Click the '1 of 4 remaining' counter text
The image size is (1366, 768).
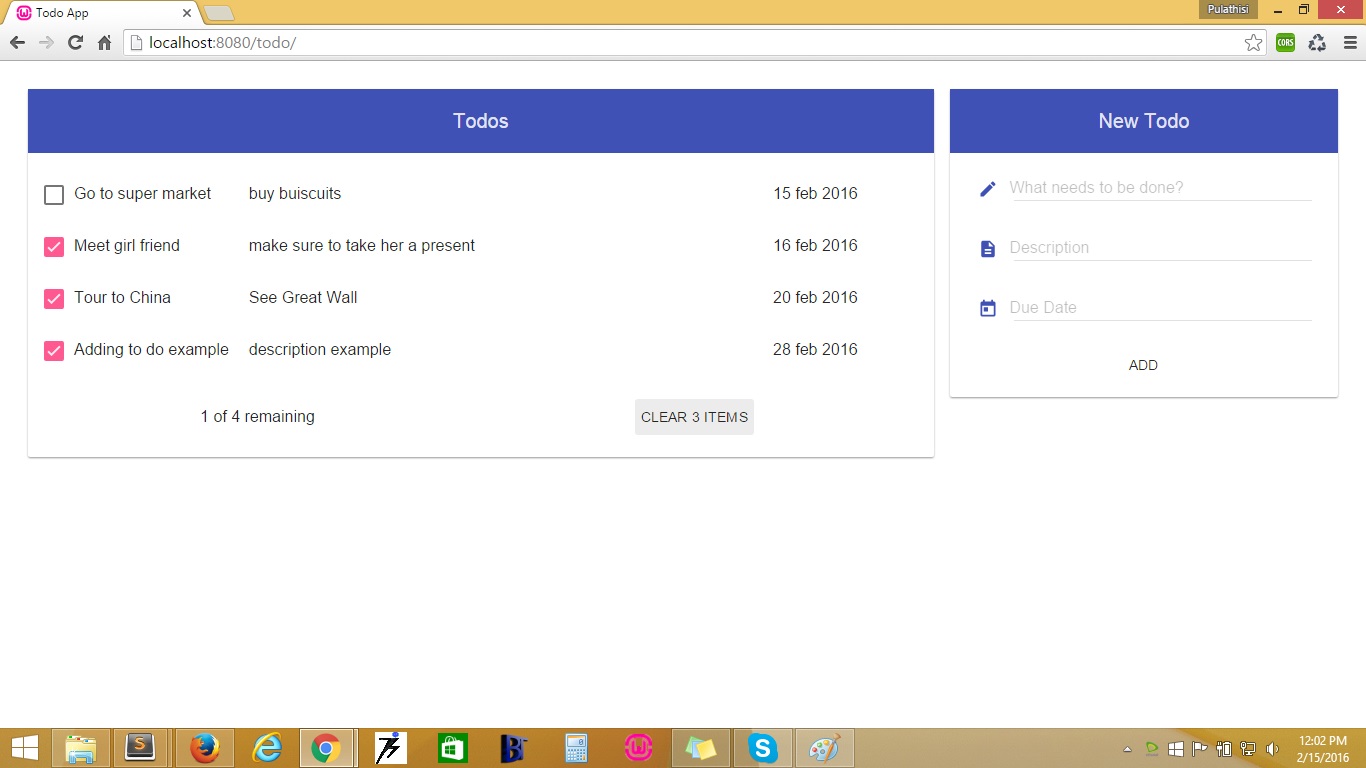click(258, 417)
